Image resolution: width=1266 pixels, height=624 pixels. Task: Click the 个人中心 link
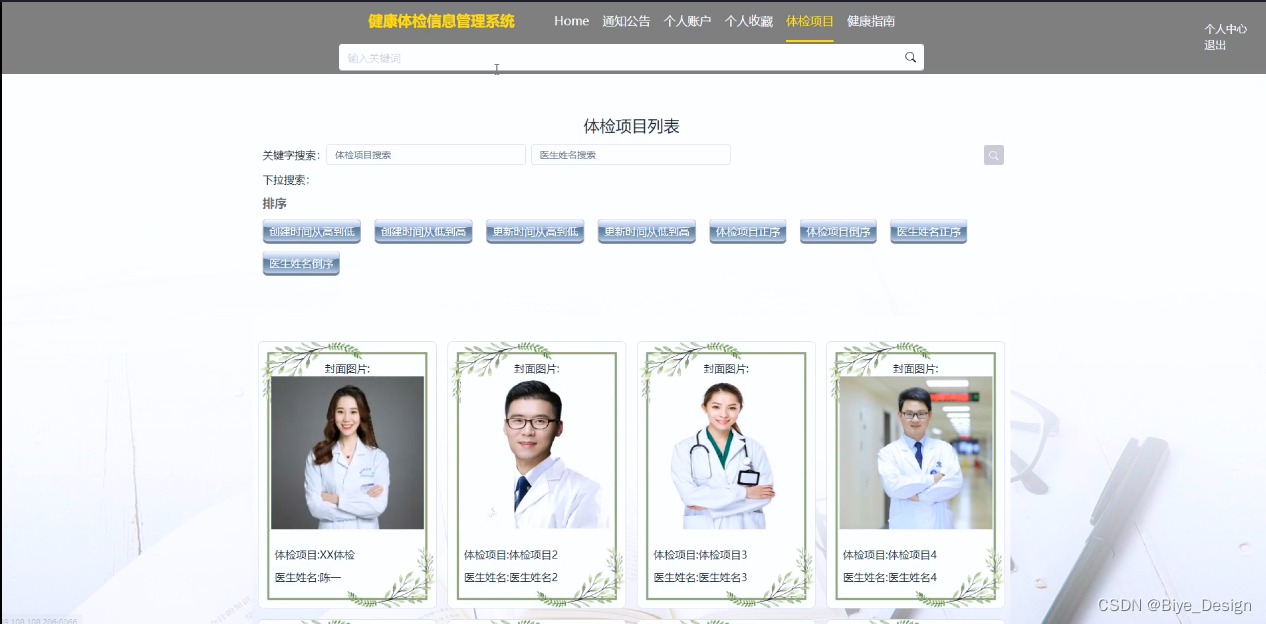(x=1225, y=29)
